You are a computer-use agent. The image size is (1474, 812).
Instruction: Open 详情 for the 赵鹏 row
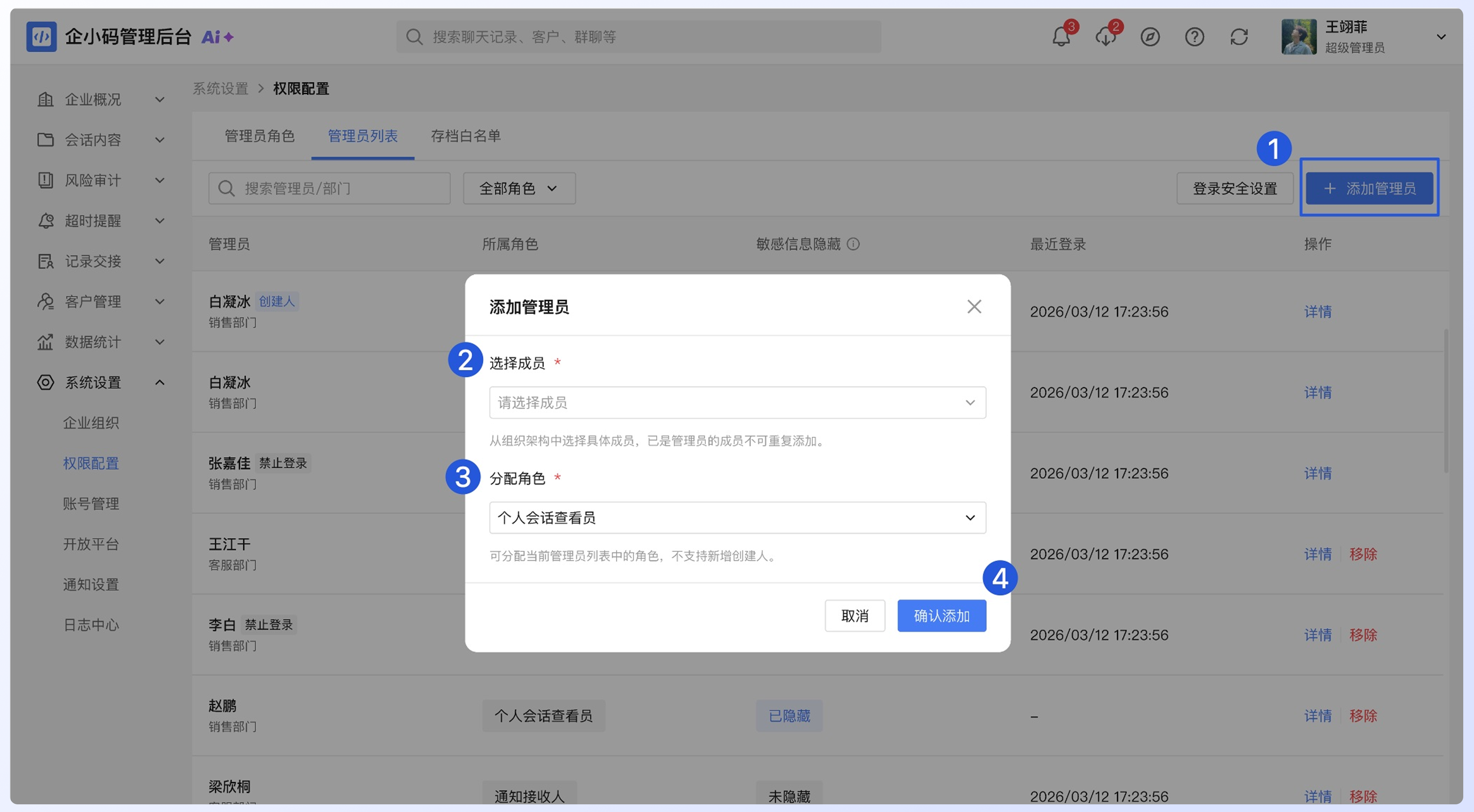pos(1318,716)
